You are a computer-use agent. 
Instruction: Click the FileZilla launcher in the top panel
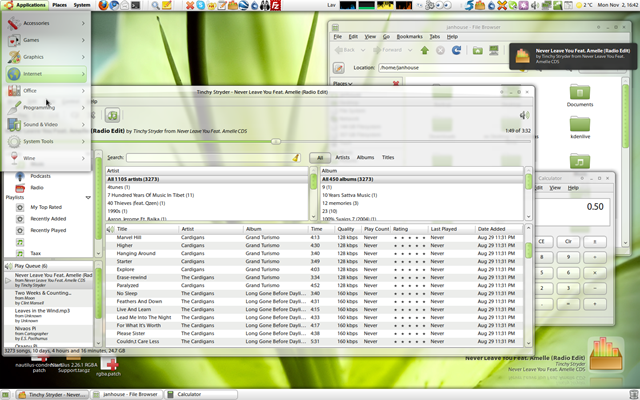tap(275, 5)
